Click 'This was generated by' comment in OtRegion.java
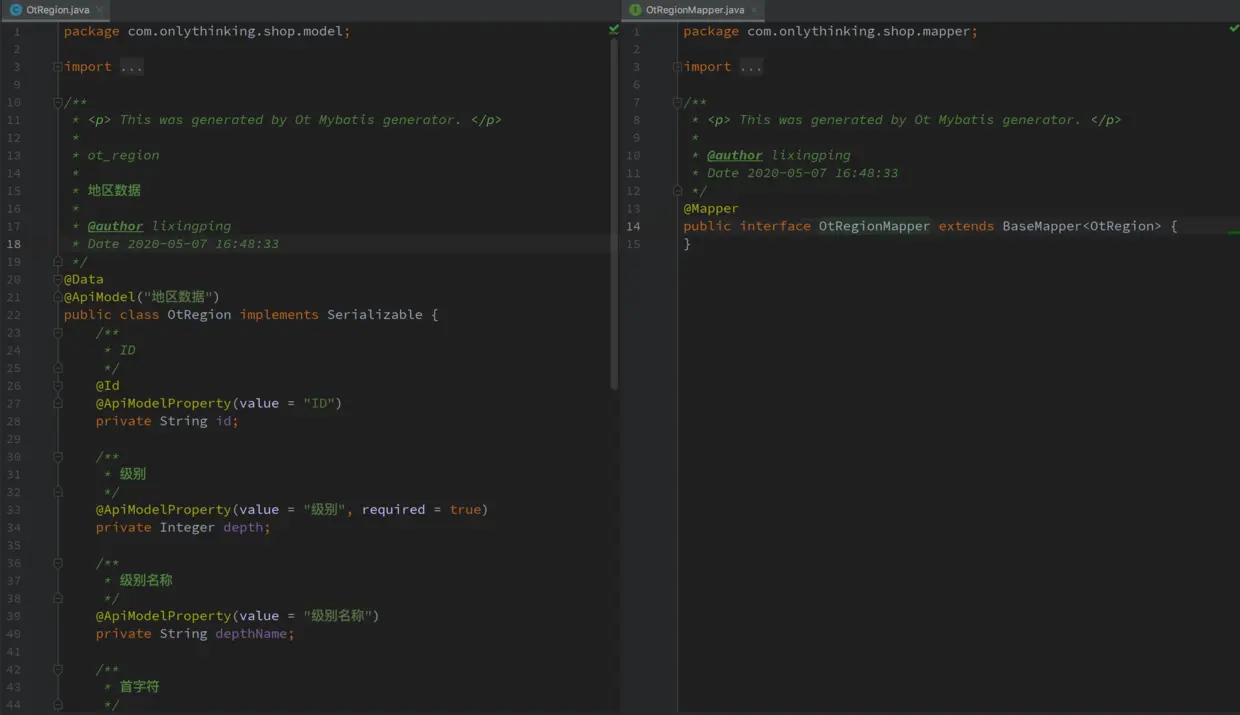This screenshot has width=1240, height=715. (x=203, y=120)
